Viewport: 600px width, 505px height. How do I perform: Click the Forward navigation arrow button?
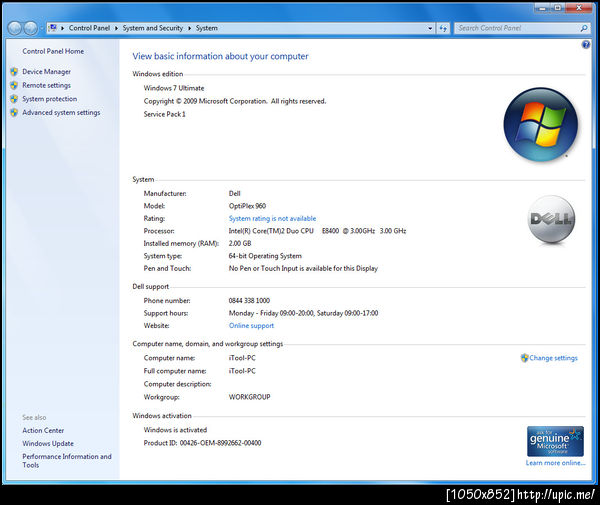click(x=31, y=28)
